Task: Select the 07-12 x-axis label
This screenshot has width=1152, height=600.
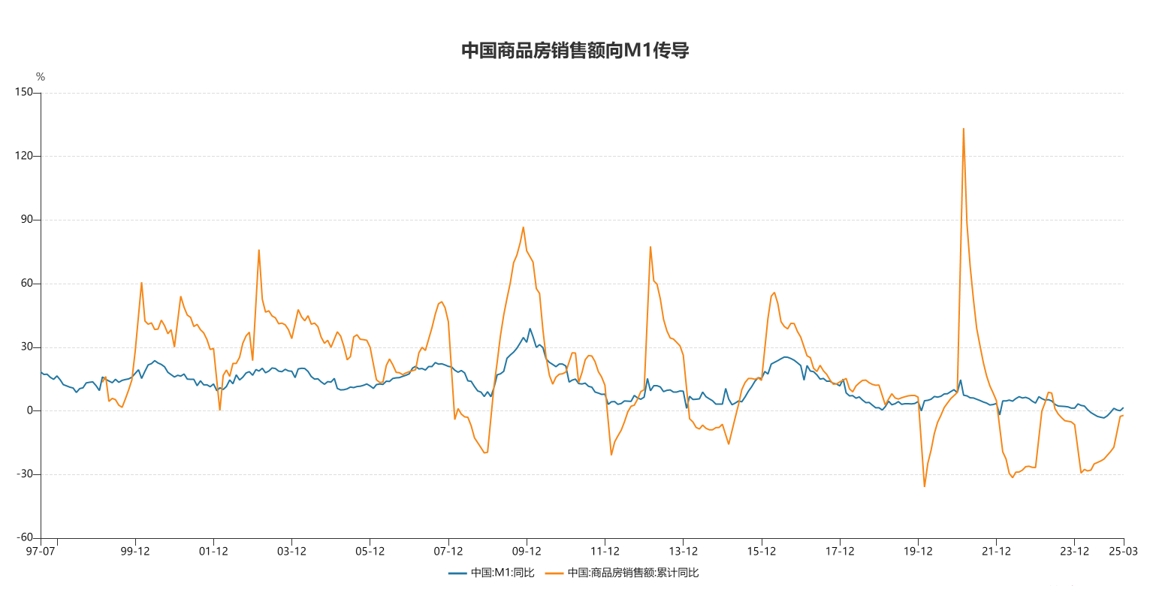Action: pyautogui.click(x=448, y=550)
